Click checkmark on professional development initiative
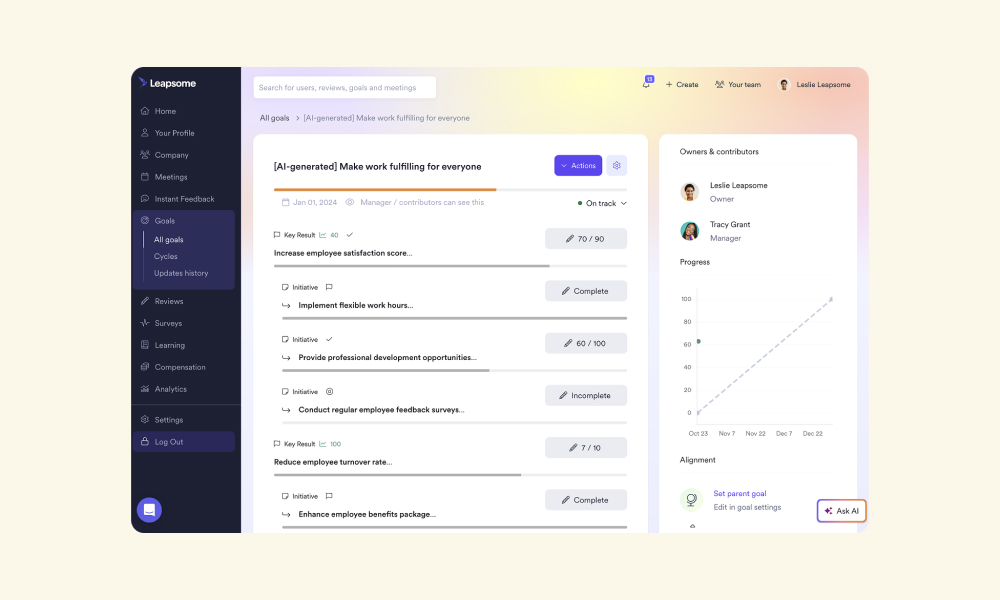The height and width of the screenshot is (600, 1000). point(329,339)
